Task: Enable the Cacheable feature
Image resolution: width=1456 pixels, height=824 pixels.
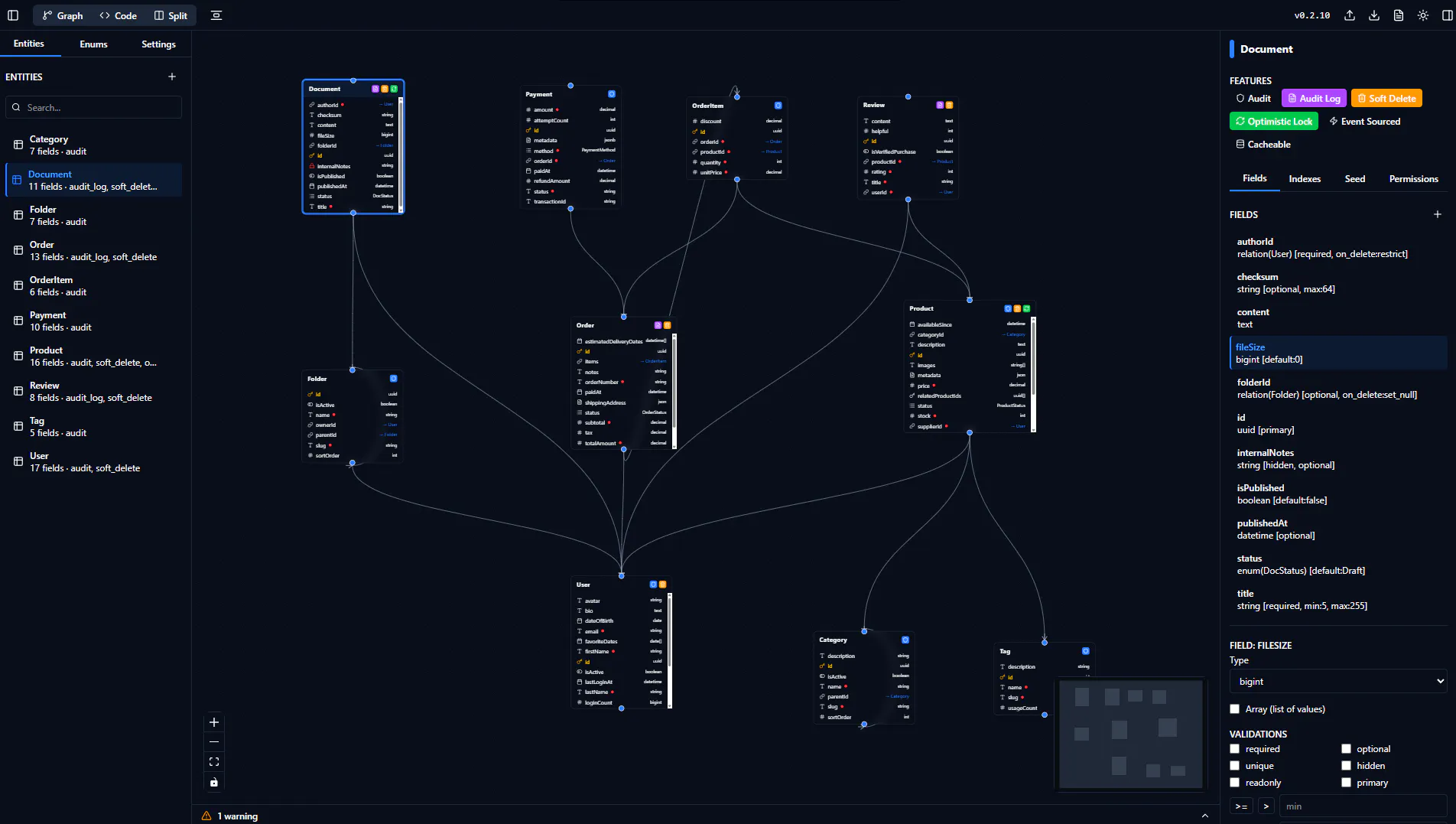Action: (x=1263, y=145)
